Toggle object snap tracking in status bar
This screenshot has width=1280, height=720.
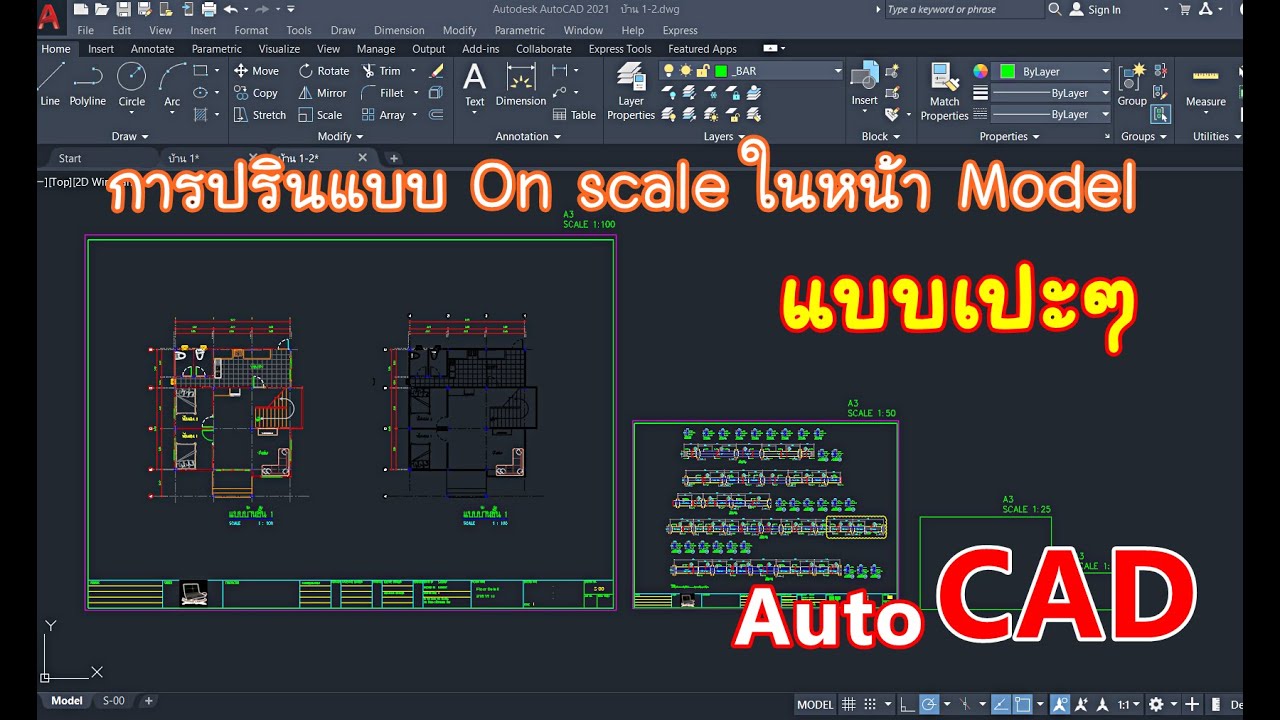[x=1001, y=705]
